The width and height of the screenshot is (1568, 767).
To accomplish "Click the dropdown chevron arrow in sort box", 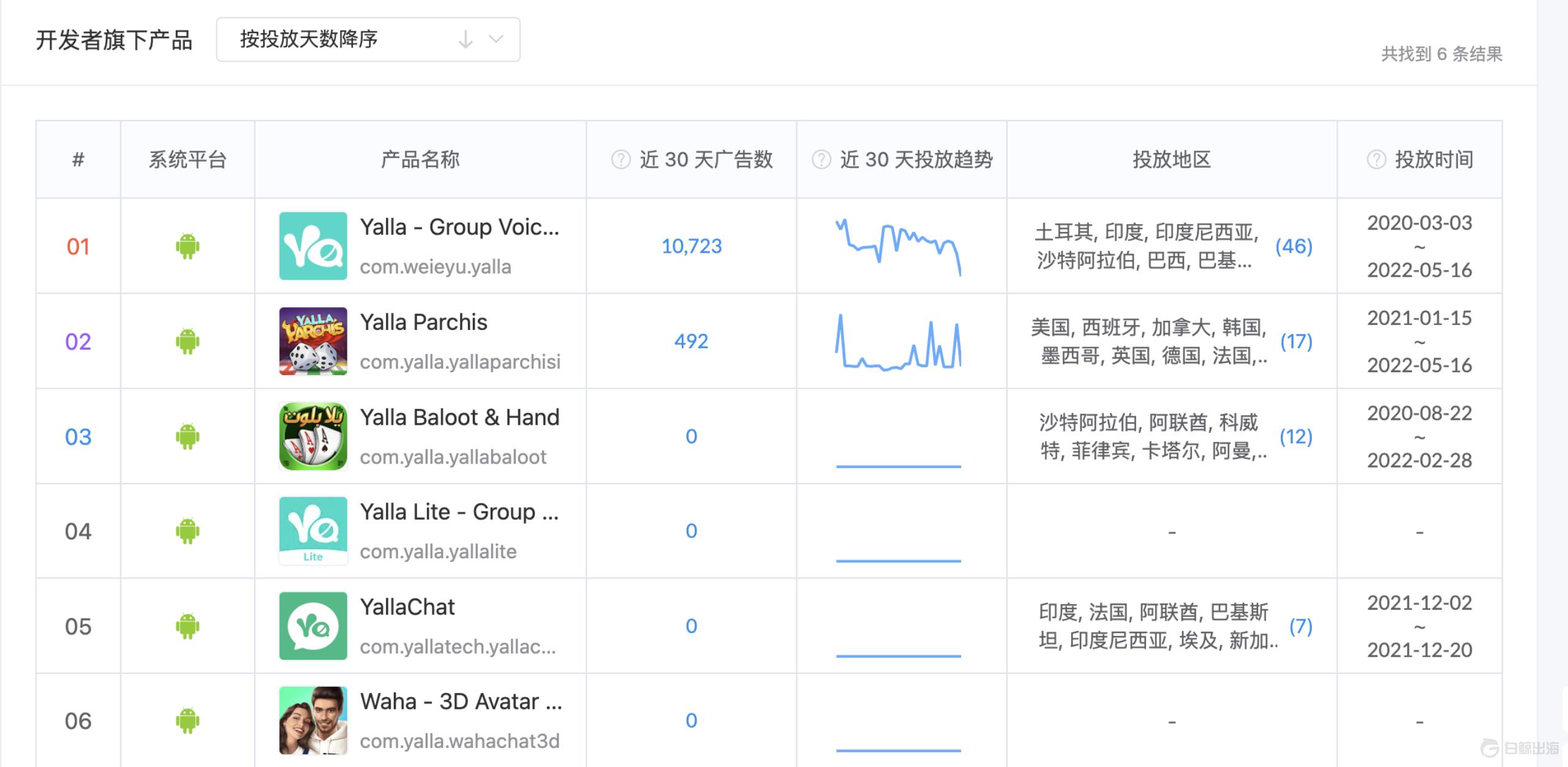I will coord(496,40).
